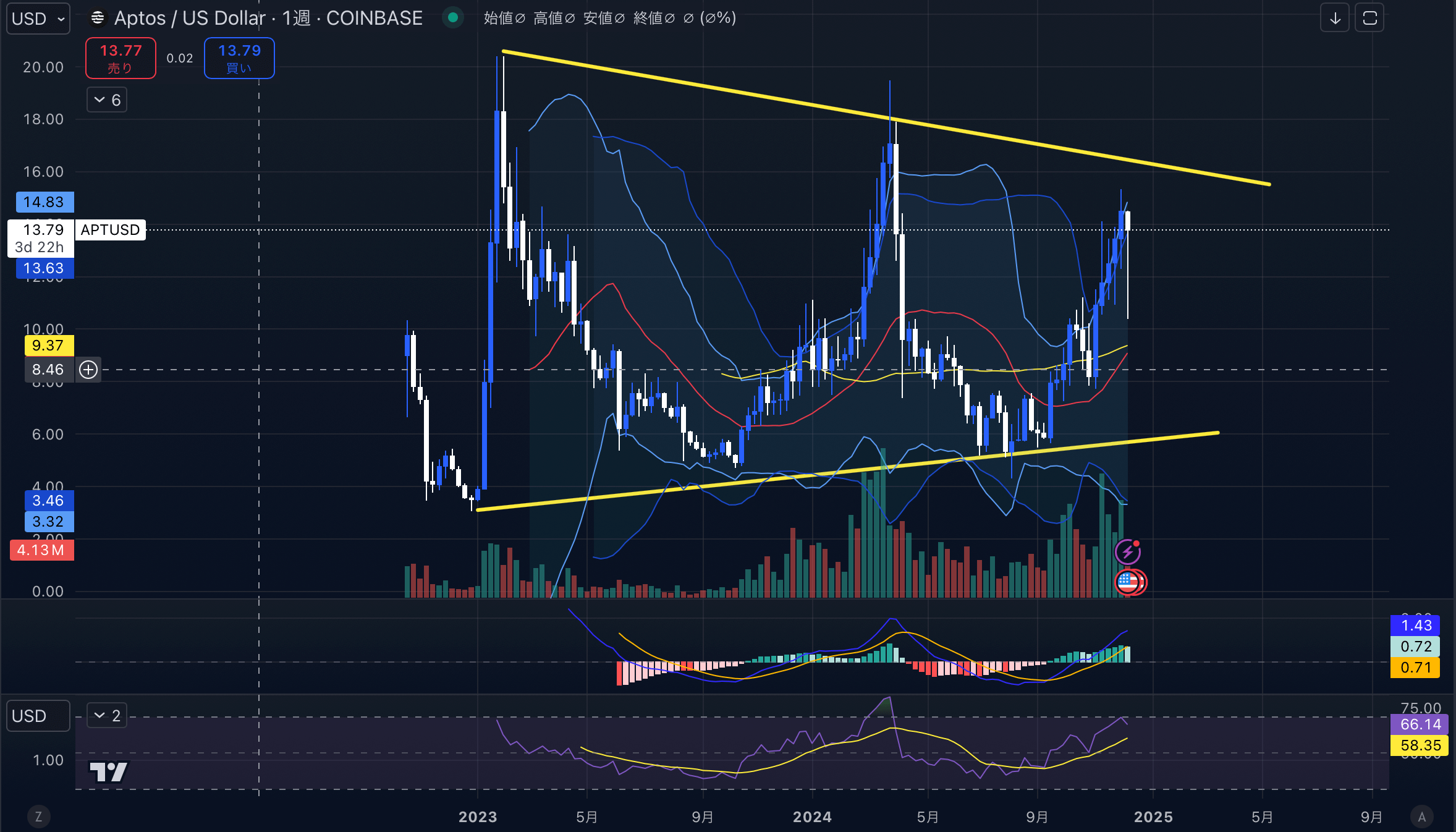Click the 3.46 price scale label
The height and width of the screenshot is (832, 1456).
tap(49, 501)
